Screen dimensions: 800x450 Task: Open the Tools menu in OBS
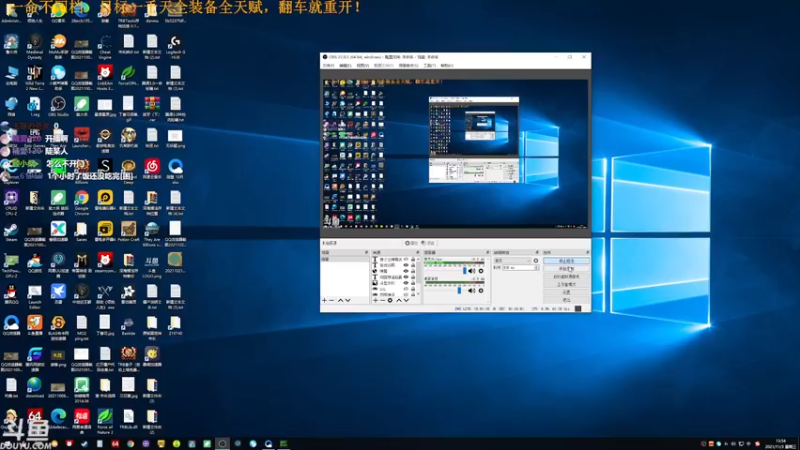pos(429,65)
